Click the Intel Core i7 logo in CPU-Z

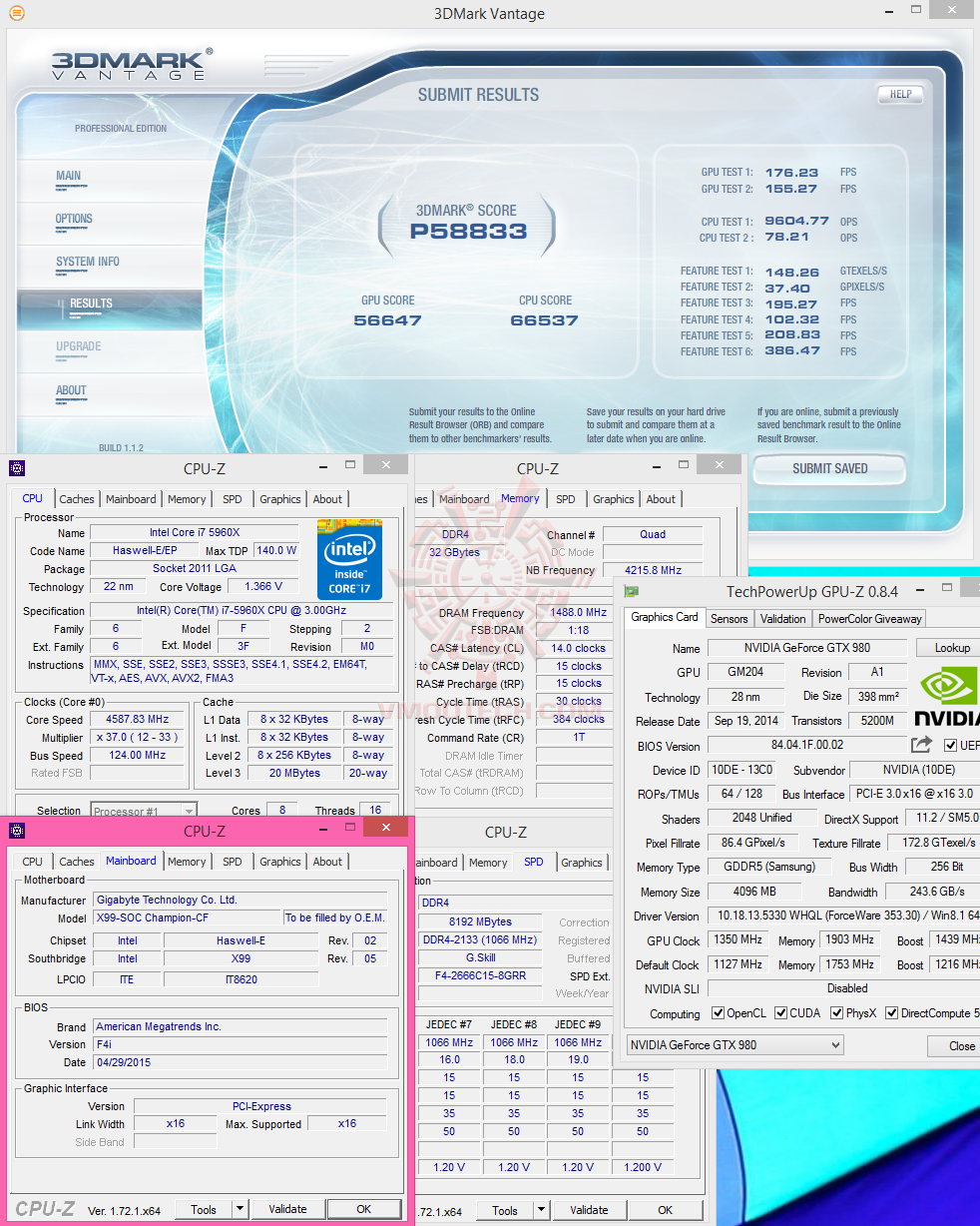click(349, 559)
